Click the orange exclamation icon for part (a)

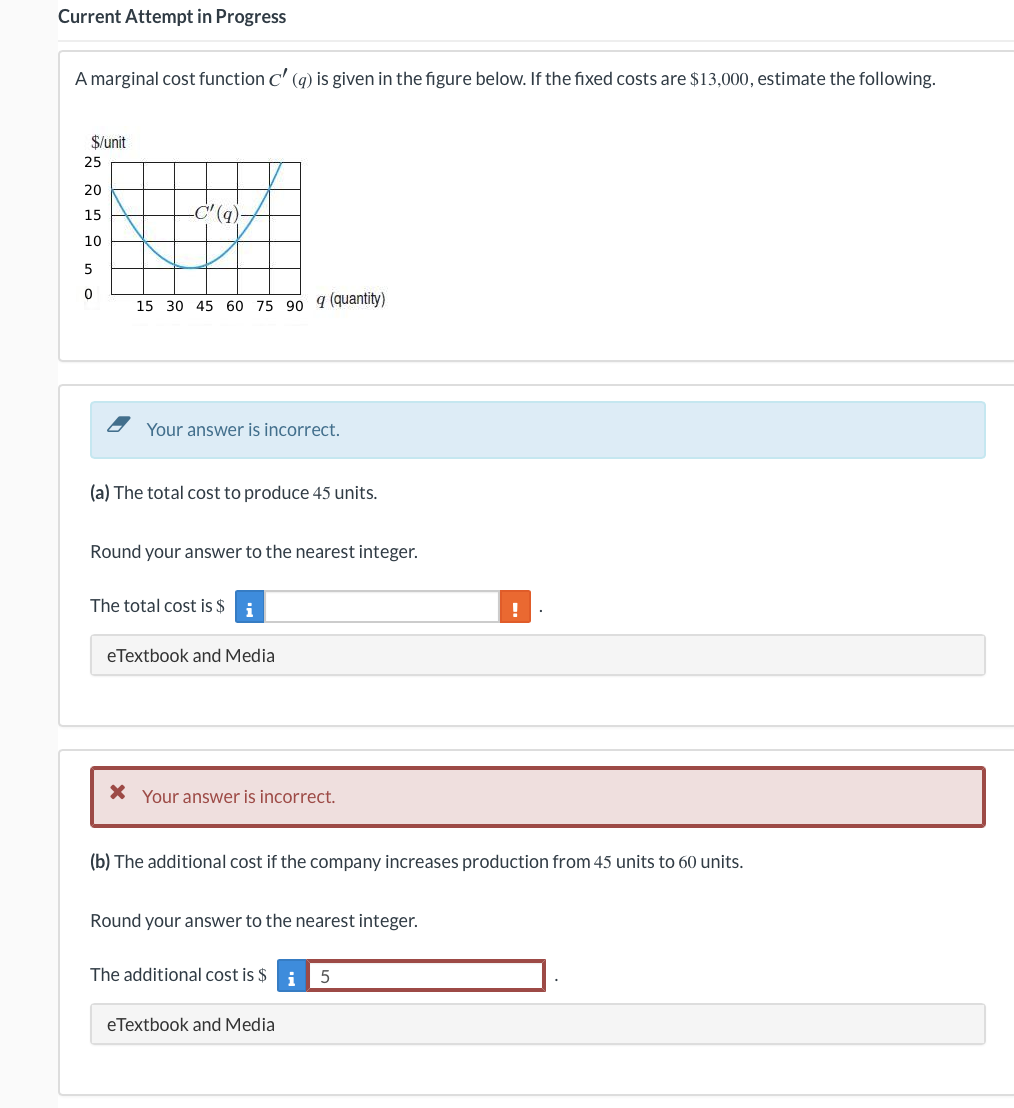514,606
